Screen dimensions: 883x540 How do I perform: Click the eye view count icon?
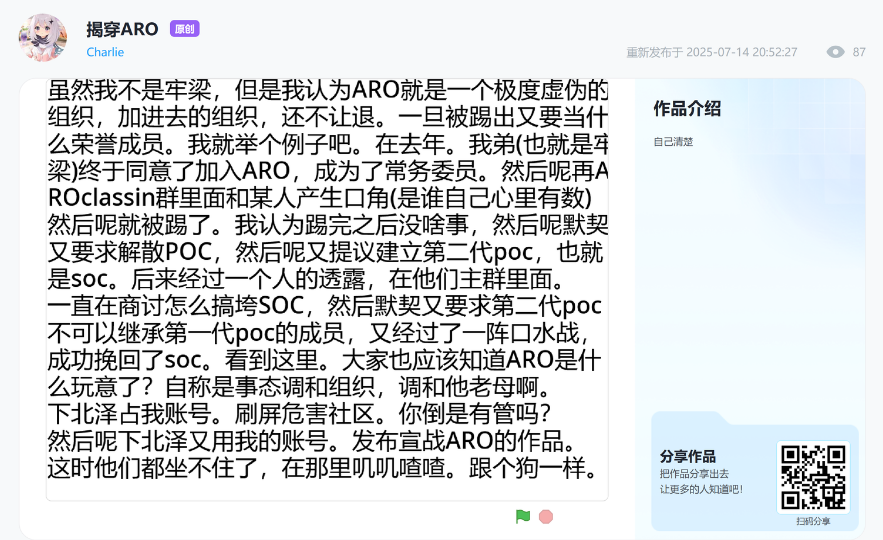click(835, 52)
